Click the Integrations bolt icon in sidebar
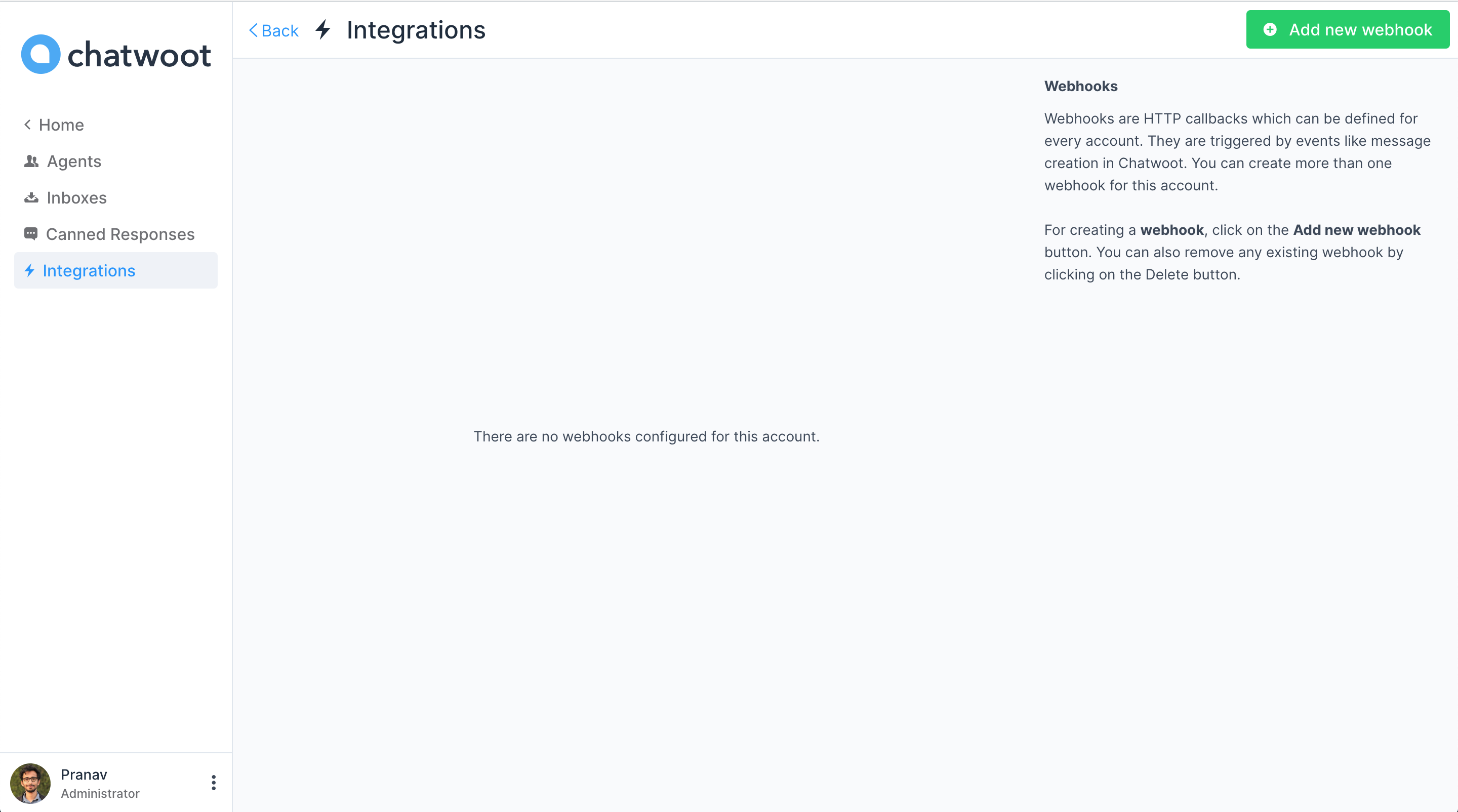The width and height of the screenshot is (1458, 812). [x=29, y=270]
